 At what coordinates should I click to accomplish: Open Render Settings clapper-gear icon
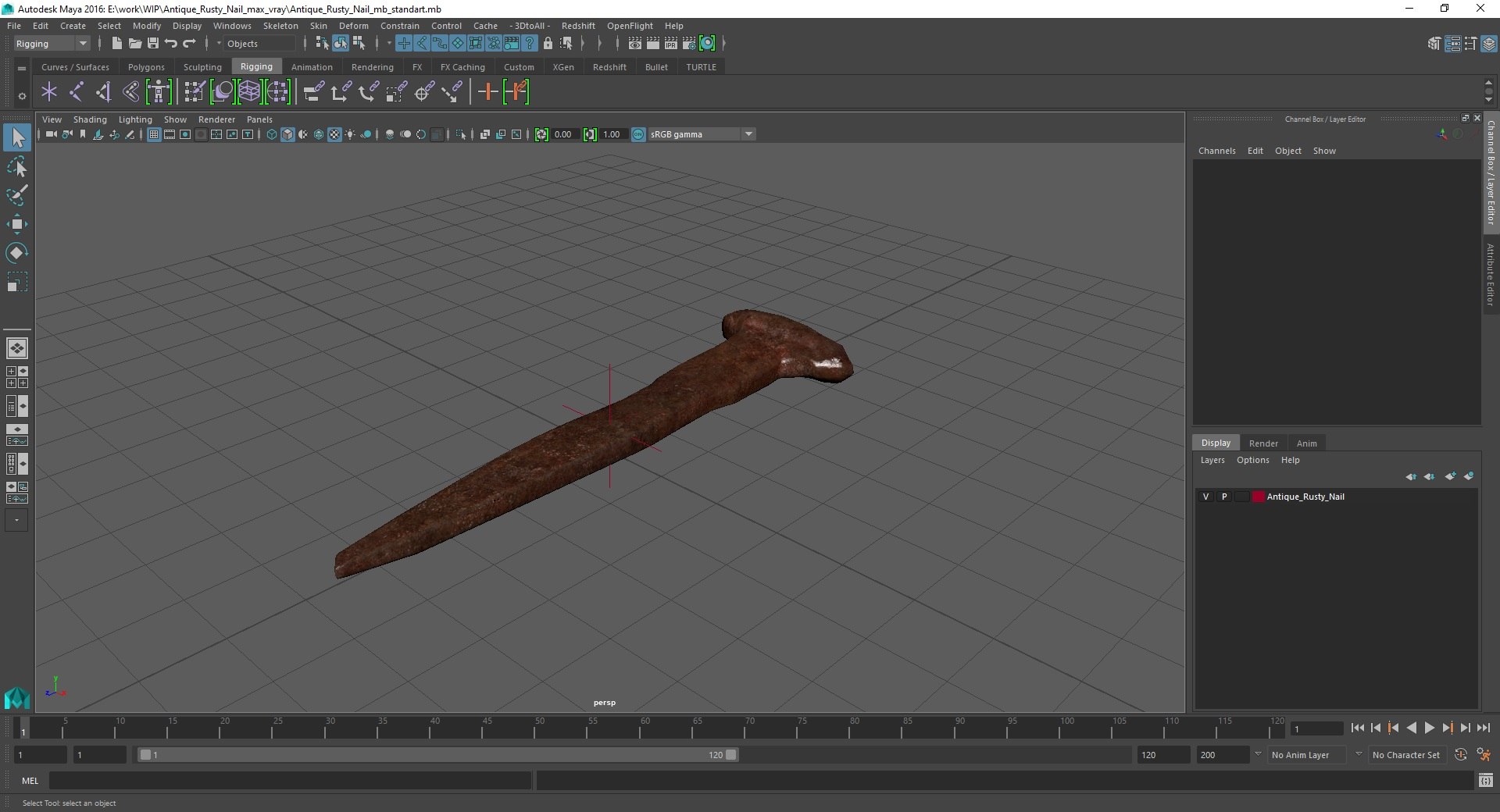click(x=689, y=44)
